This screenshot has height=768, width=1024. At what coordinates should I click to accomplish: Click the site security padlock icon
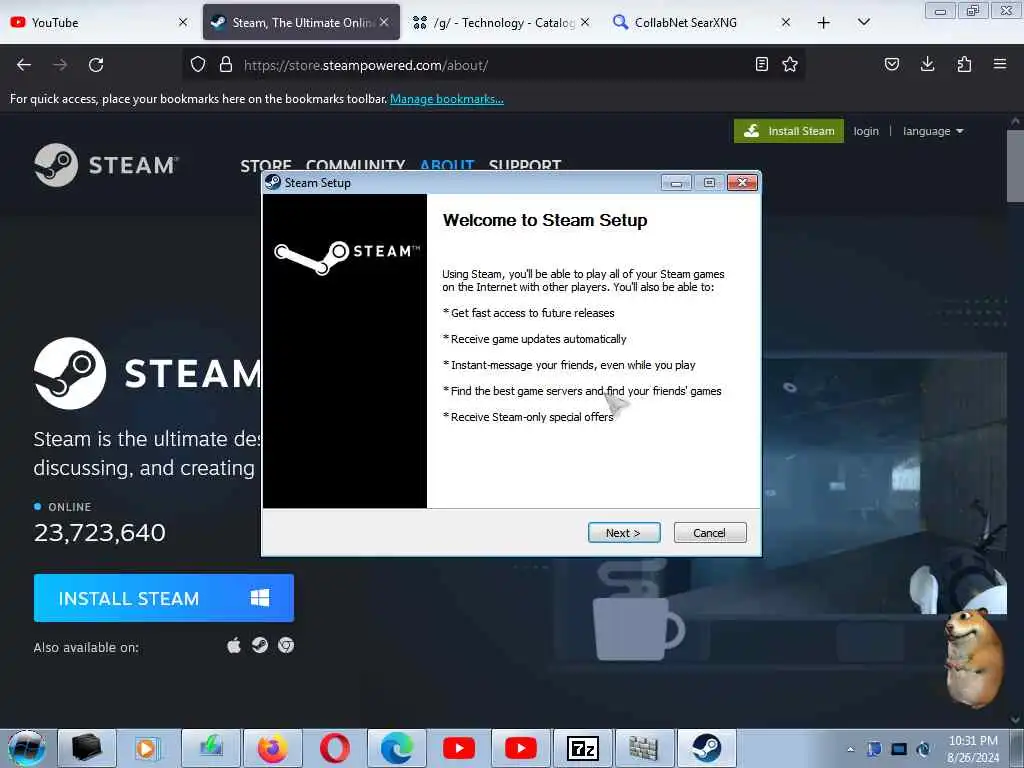(226, 65)
